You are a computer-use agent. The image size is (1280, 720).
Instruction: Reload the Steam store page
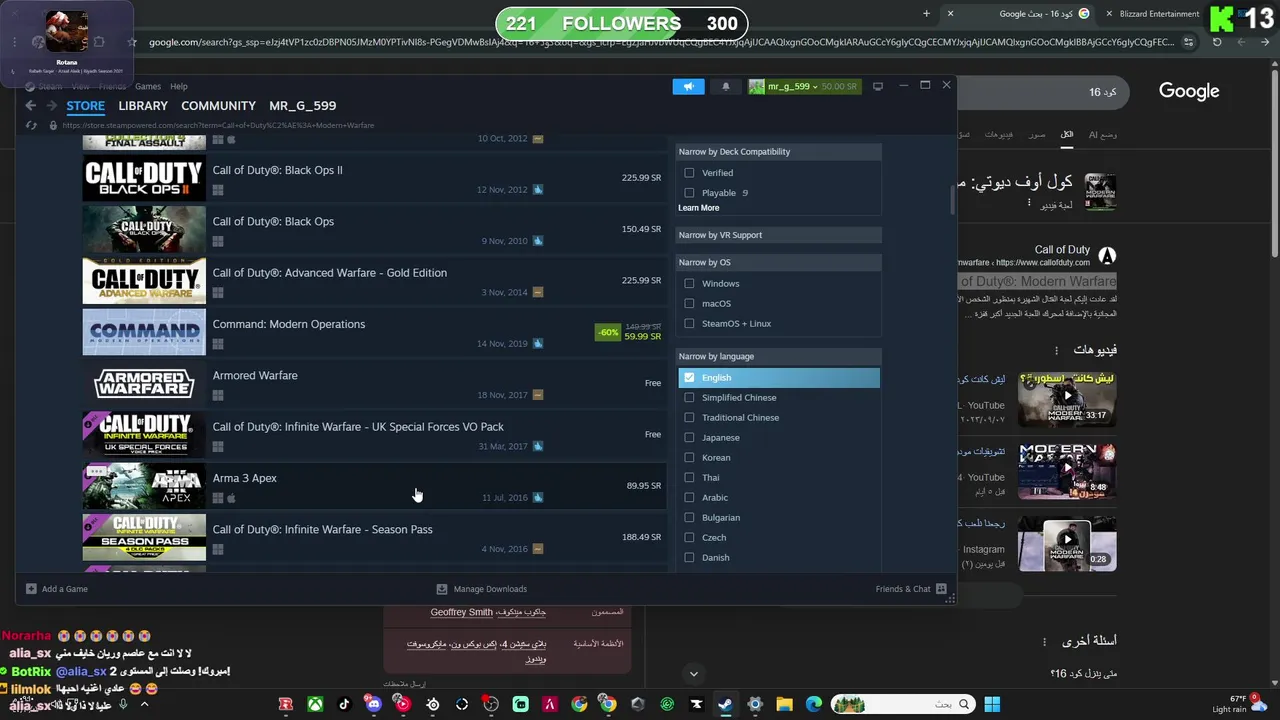tap(31, 125)
